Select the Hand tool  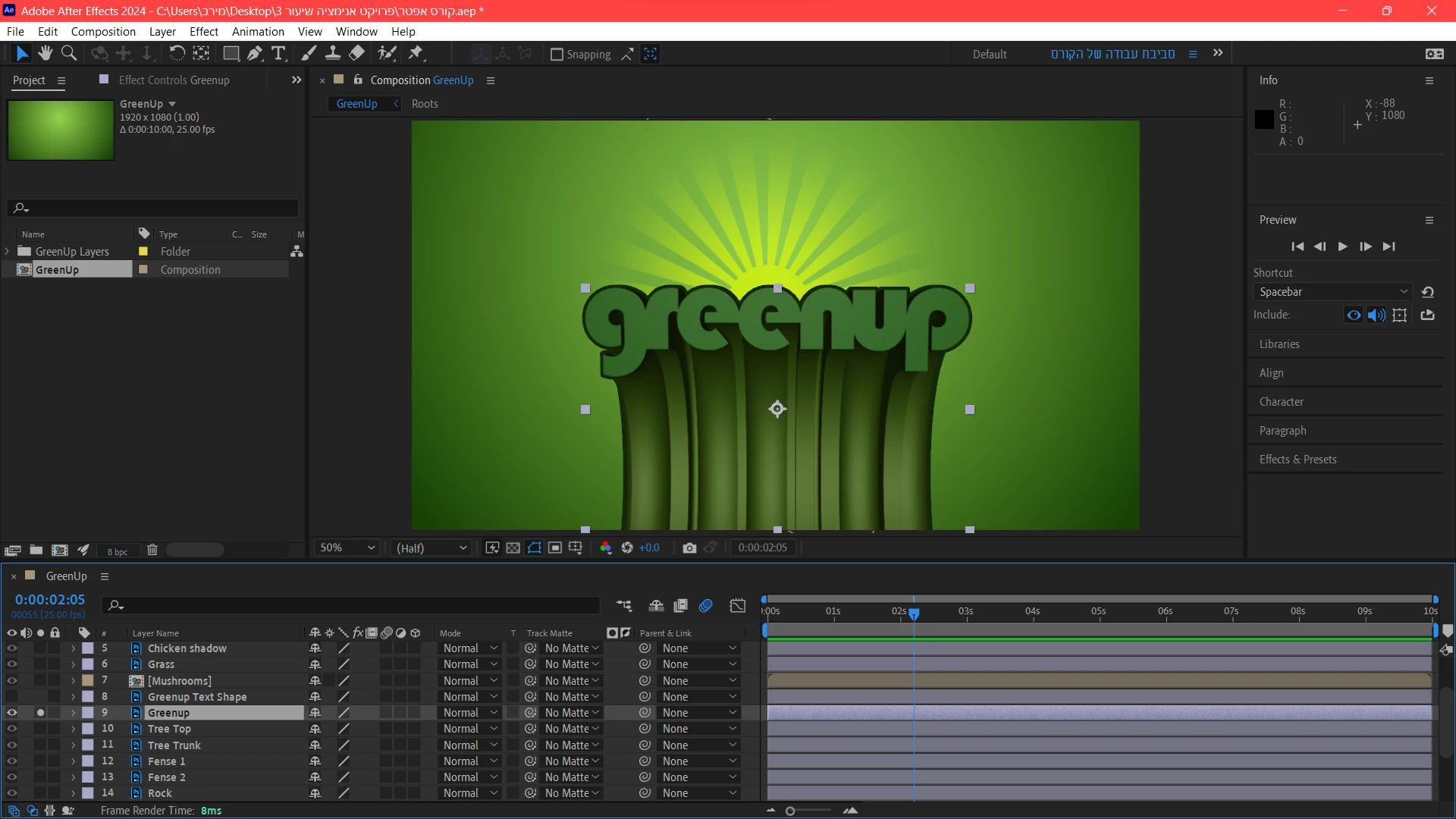point(45,54)
